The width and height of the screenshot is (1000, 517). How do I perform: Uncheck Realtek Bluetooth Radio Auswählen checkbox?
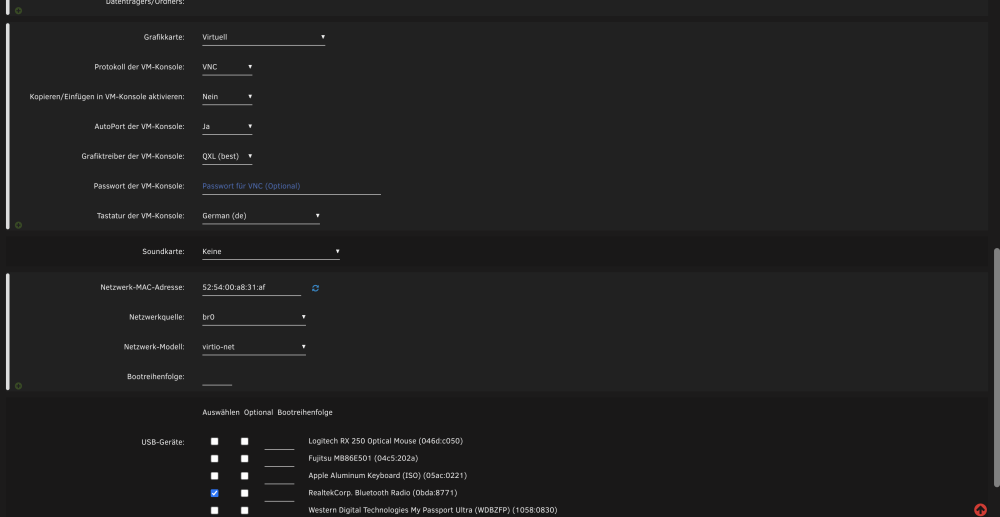214,493
